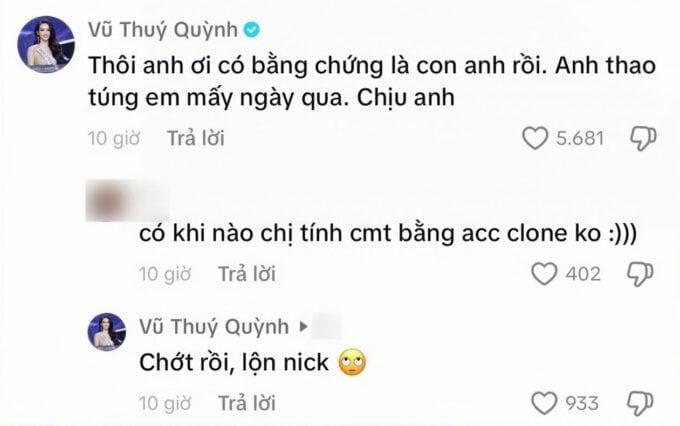Image resolution: width=680 pixels, height=426 pixels.
Task: Click the top comment's 10 giờ timestamp
Action: coord(114,138)
